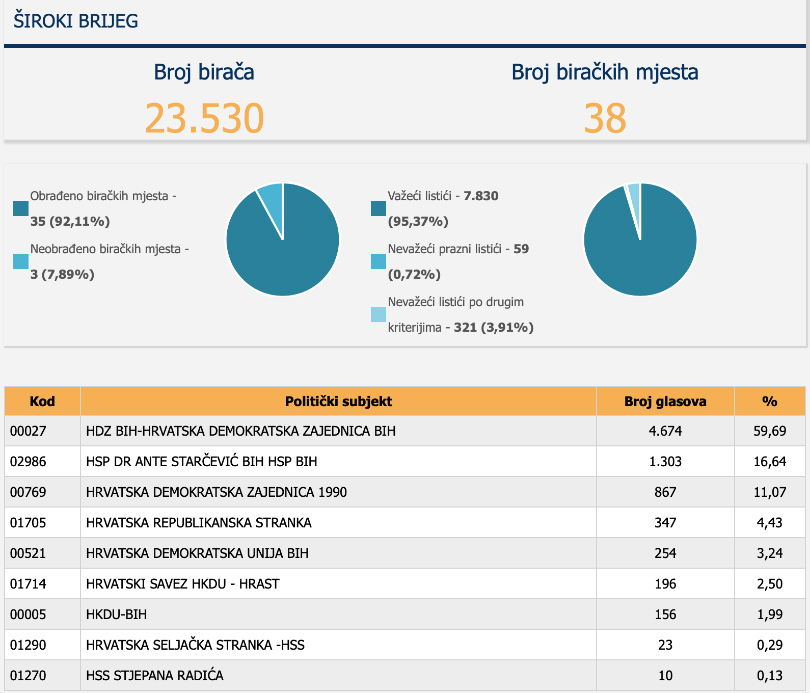This screenshot has width=810, height=693.
Task: Click the (0,72%) blank ballots percentage
Action: point(414,274)
